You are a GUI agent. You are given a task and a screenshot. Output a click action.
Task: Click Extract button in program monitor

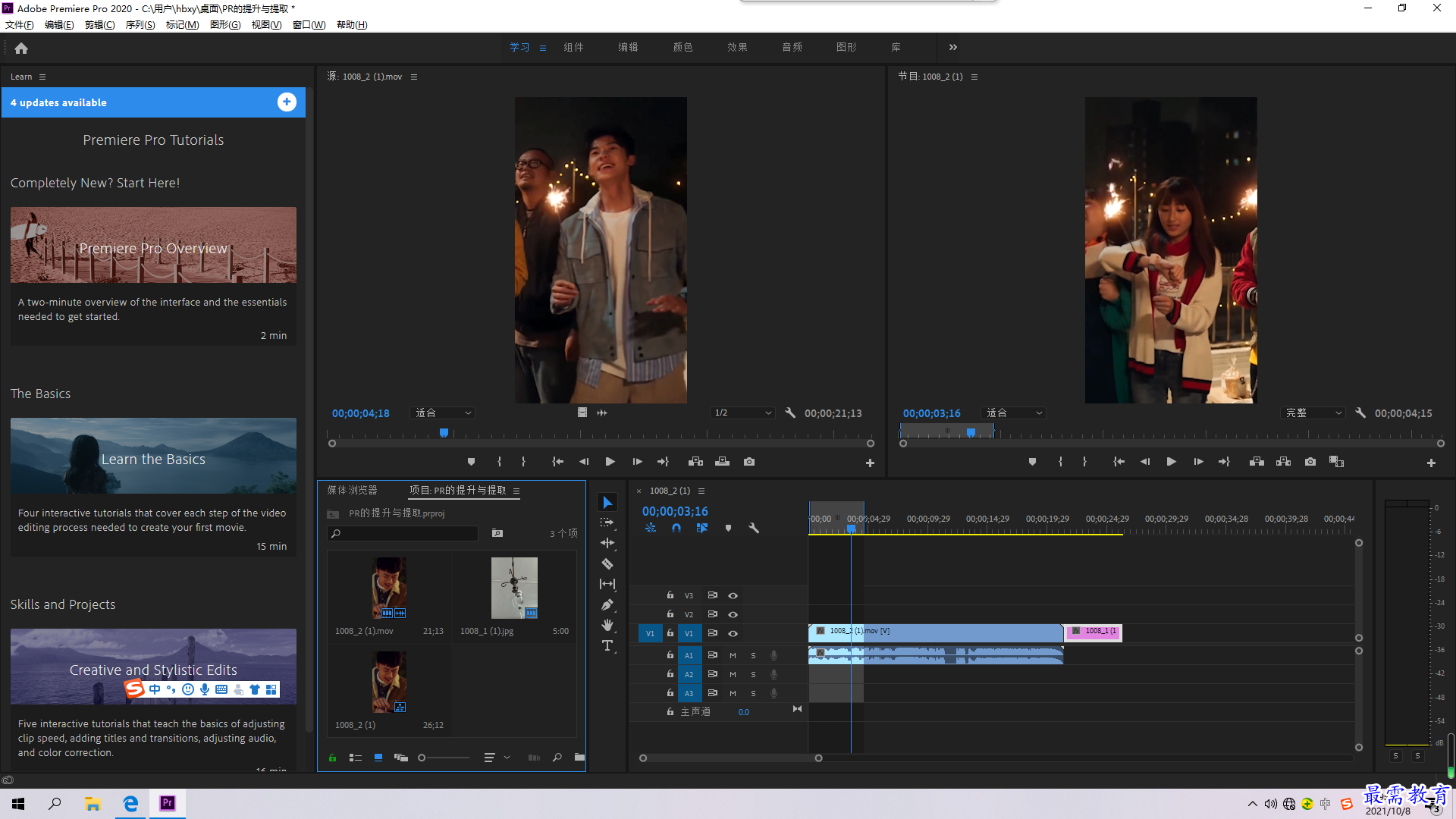(x=1284, y=462)
